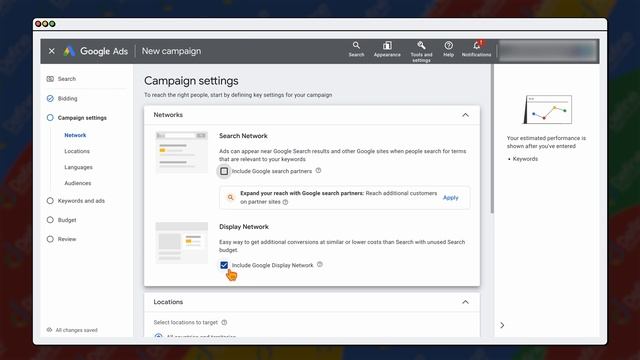Image resolution: width=640 pixels, height=360 pixels.
Task: Open the Help menu
Action: click(449, 49)
